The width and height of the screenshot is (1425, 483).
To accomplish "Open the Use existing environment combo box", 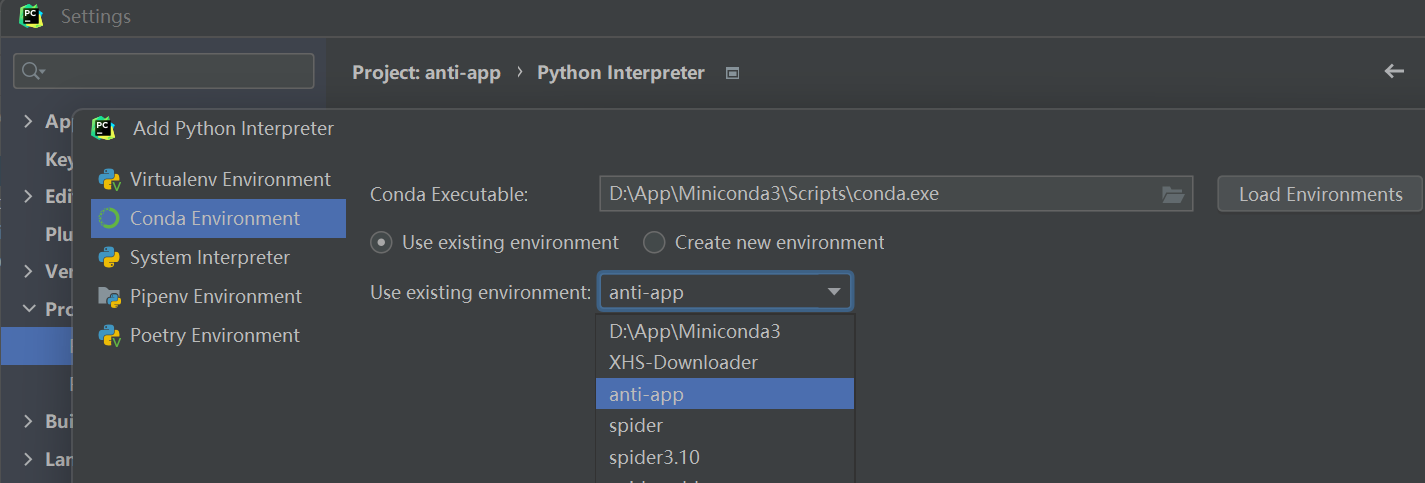I will [x=725, y=292].
